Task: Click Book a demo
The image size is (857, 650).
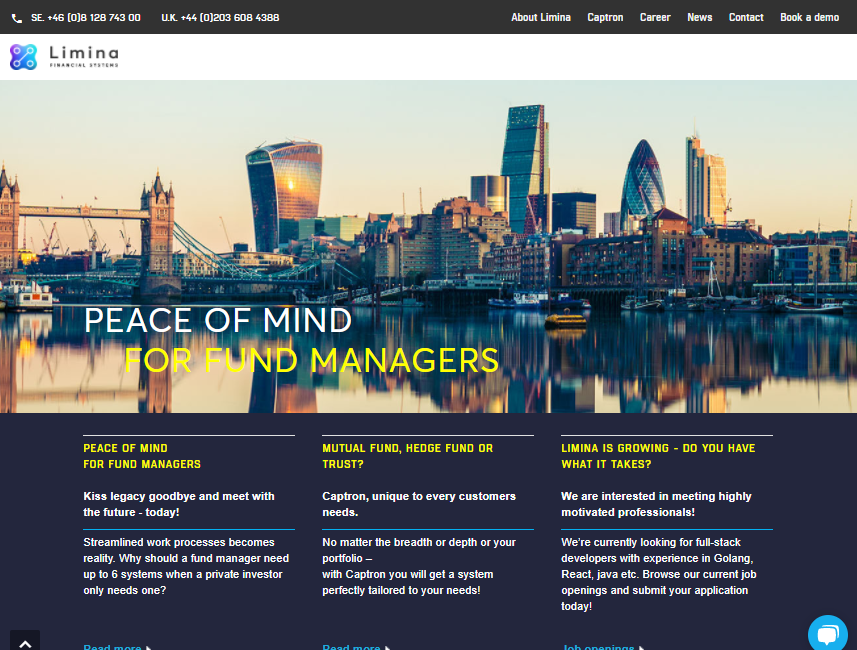Action: [x=809, y=17]
